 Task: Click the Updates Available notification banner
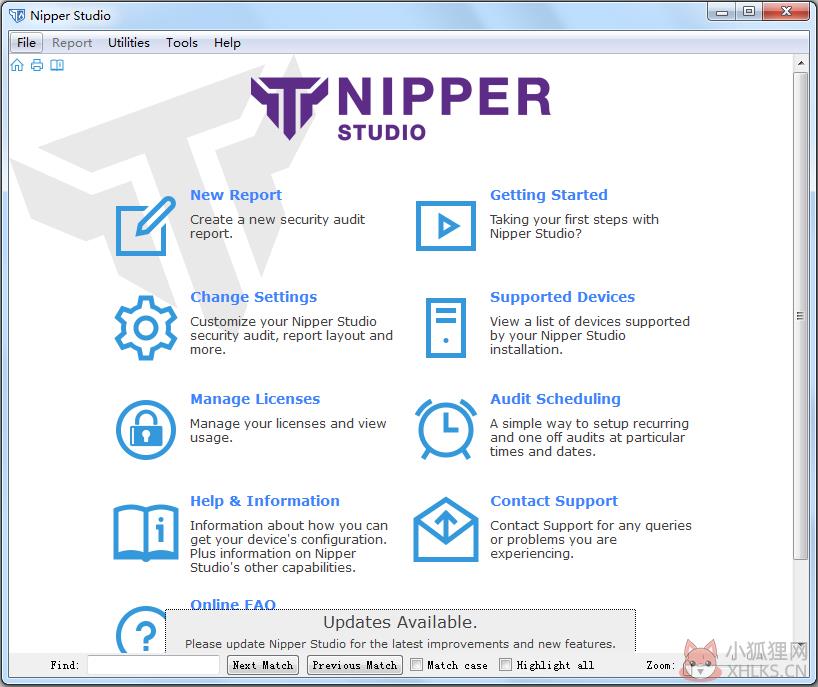(400, 631)
